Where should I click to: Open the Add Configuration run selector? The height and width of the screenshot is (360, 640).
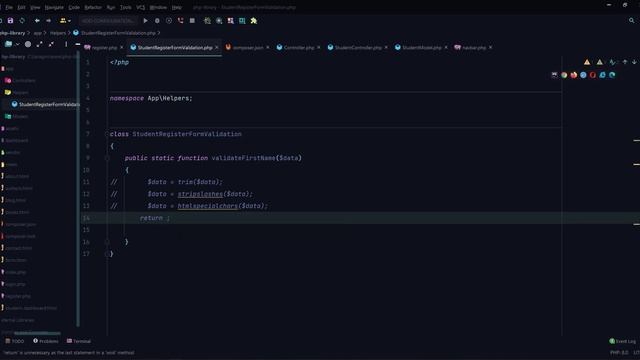[x=108, y=20]
